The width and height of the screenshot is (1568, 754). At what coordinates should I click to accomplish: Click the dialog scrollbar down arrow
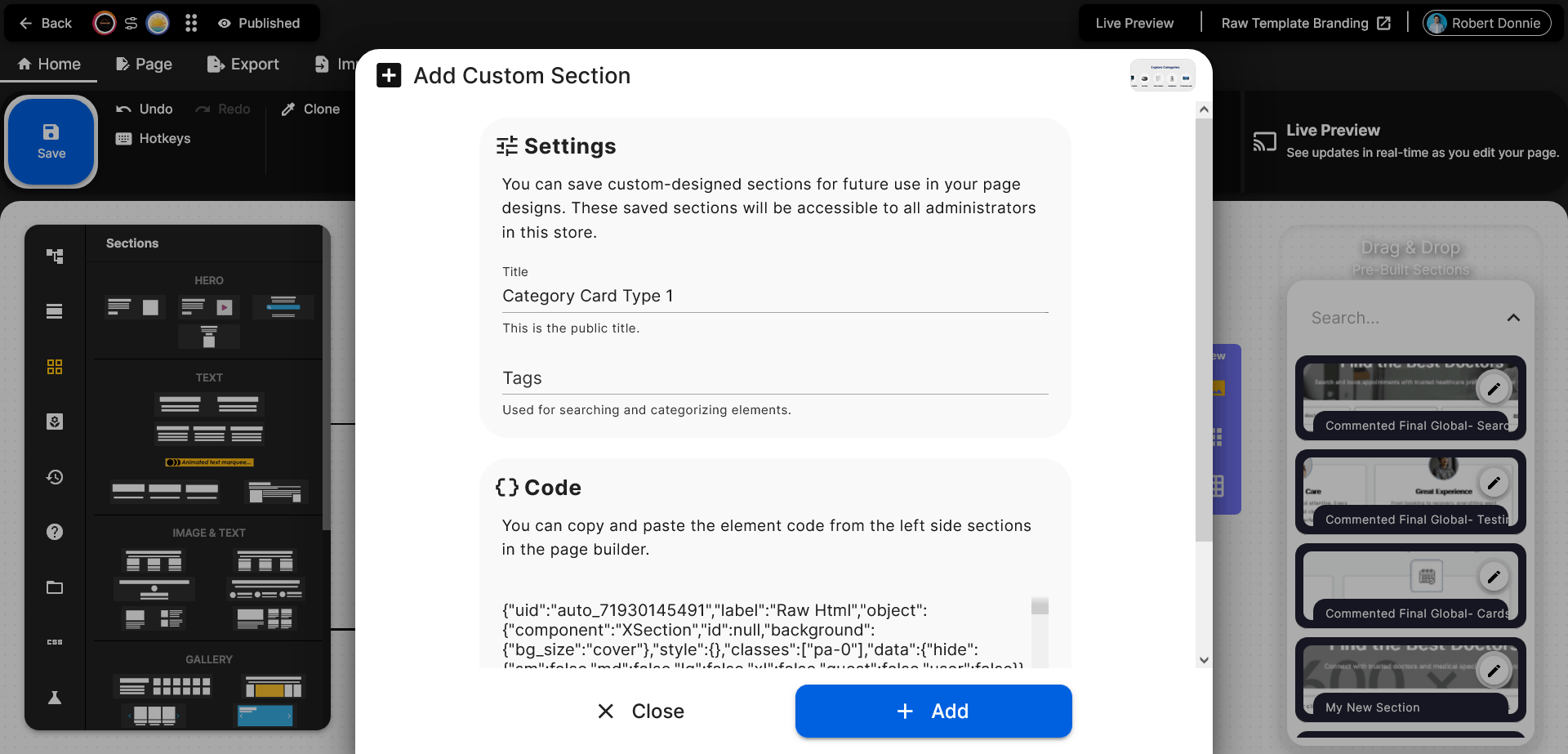pyautogui.click(x=1204, y=660)
